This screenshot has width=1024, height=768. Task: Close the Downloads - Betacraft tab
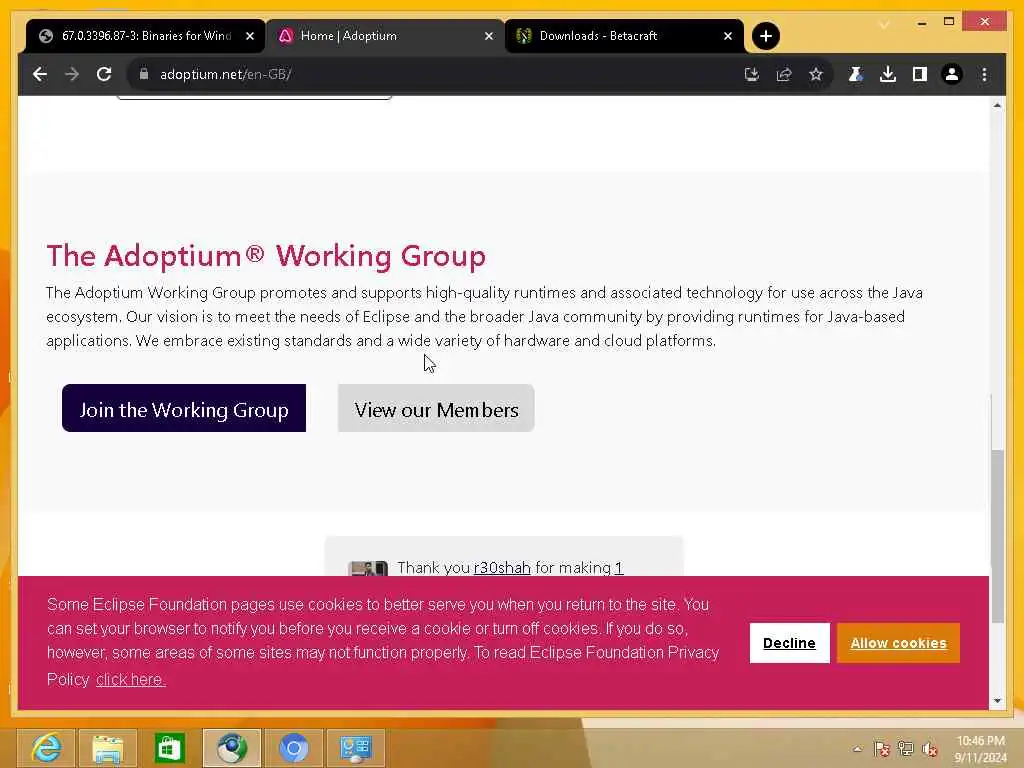(x=728, y=36)
